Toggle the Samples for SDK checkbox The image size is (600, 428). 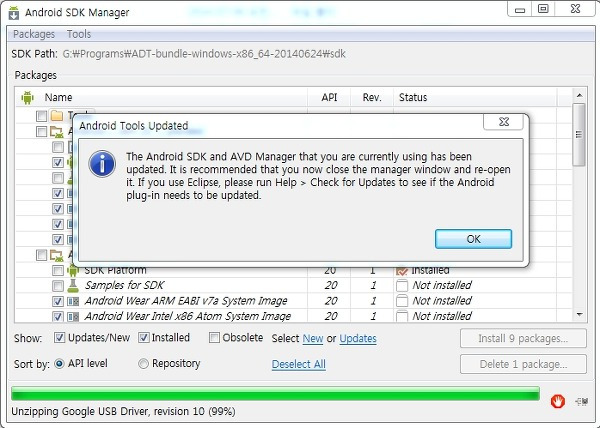[x=58, y=285]
